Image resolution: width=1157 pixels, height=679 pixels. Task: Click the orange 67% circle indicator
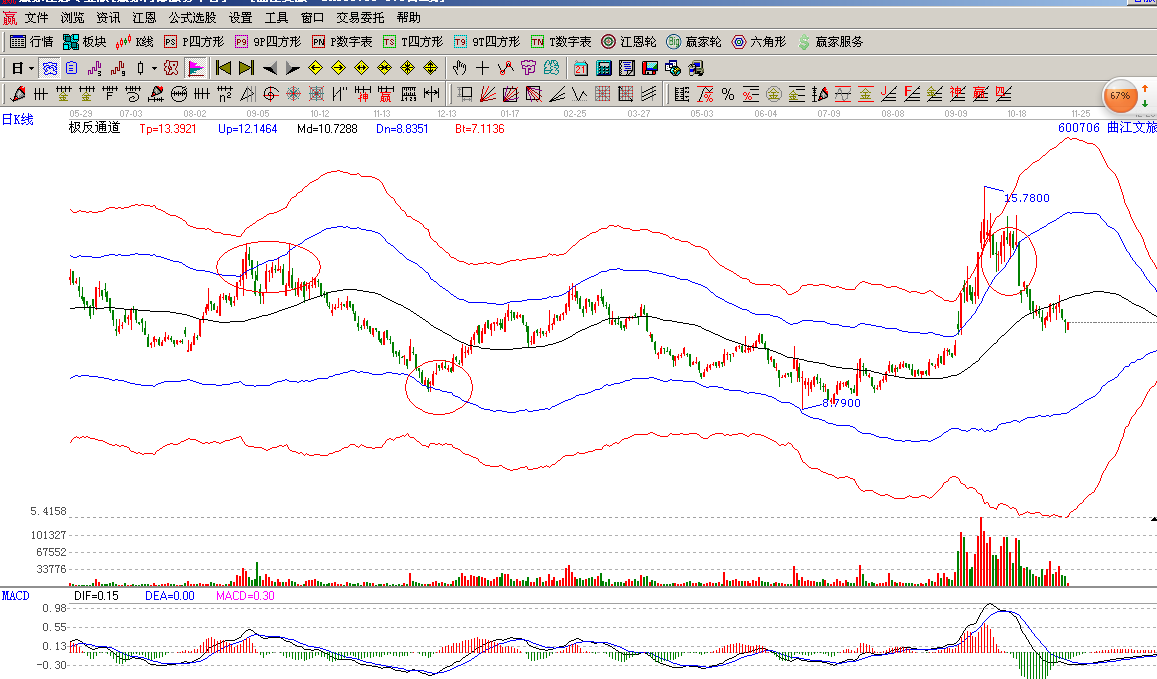1119,97
